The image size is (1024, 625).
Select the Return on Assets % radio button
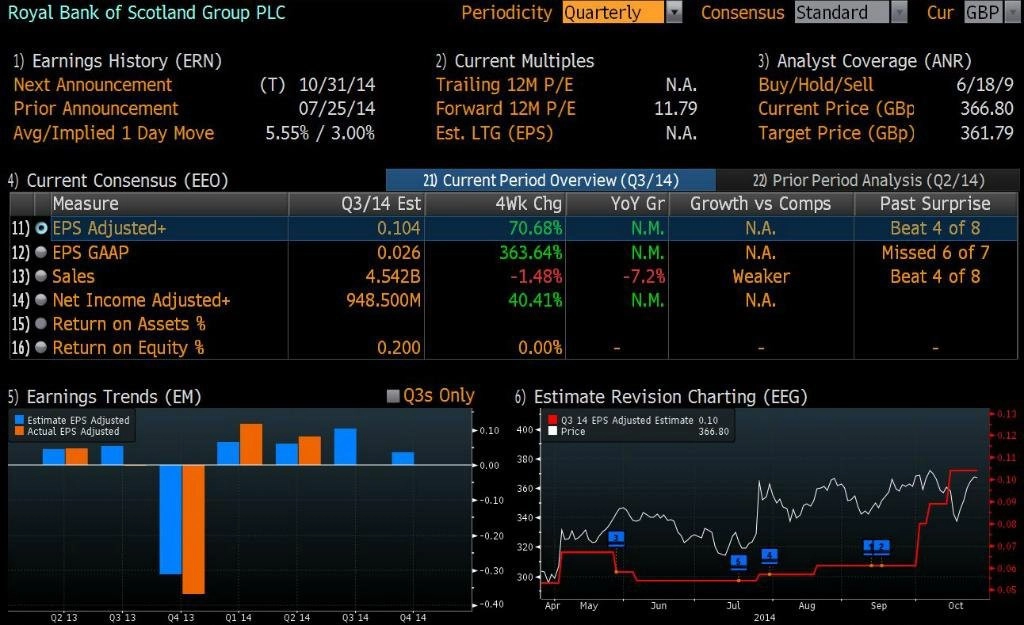coord(41,324)
